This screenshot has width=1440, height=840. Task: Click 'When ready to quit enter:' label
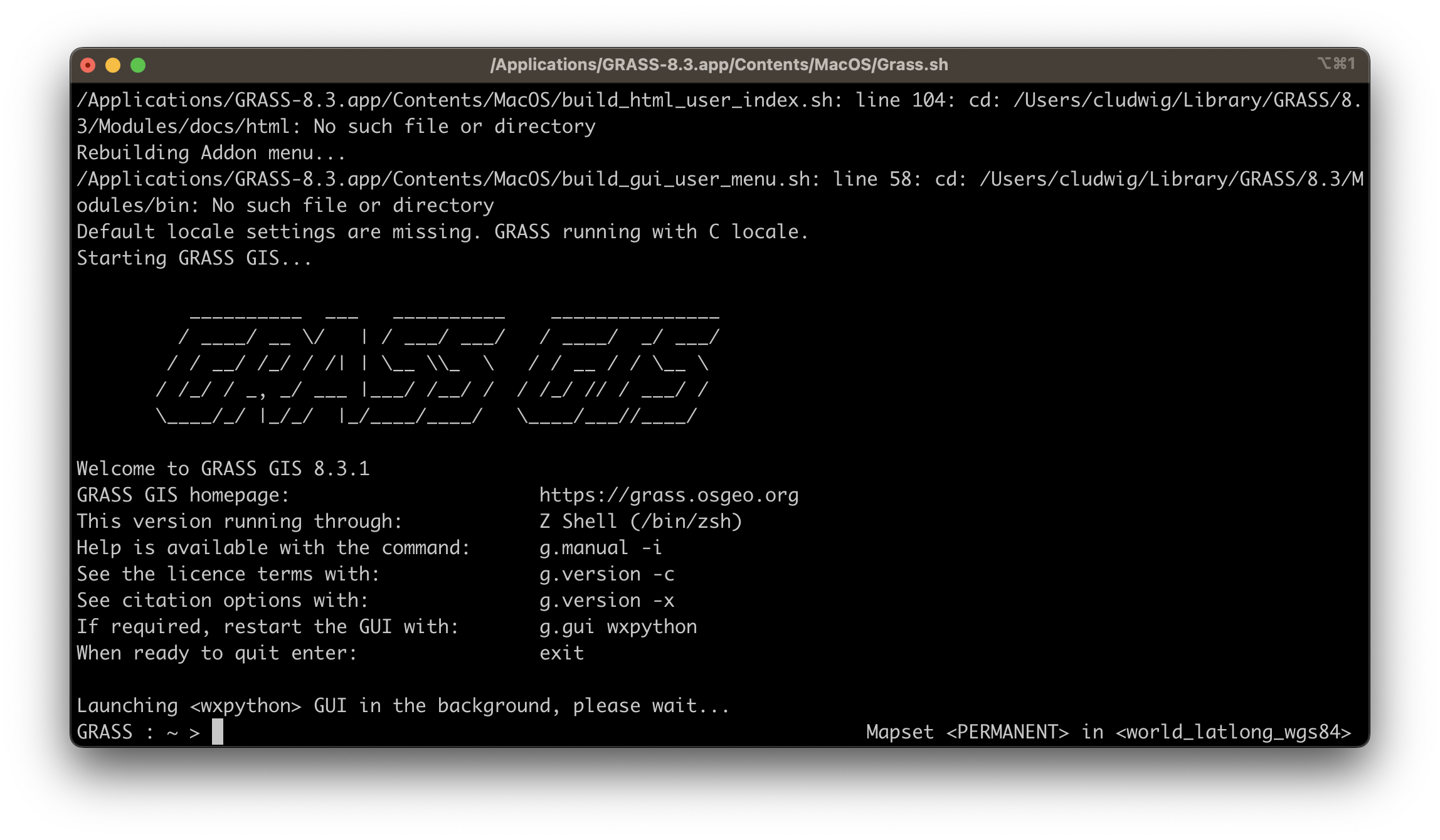216,653
